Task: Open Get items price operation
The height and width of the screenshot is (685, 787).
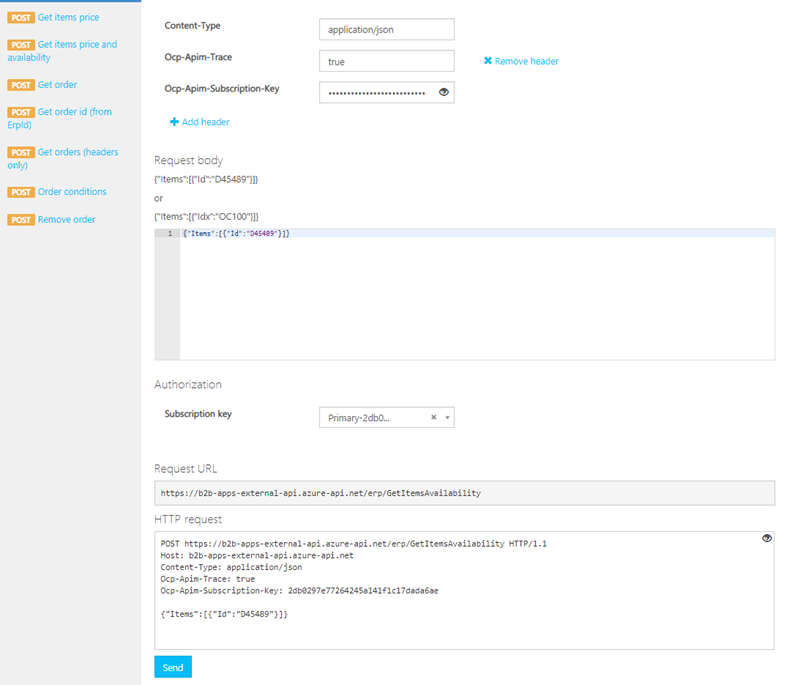Action: (x=68, y=18)
